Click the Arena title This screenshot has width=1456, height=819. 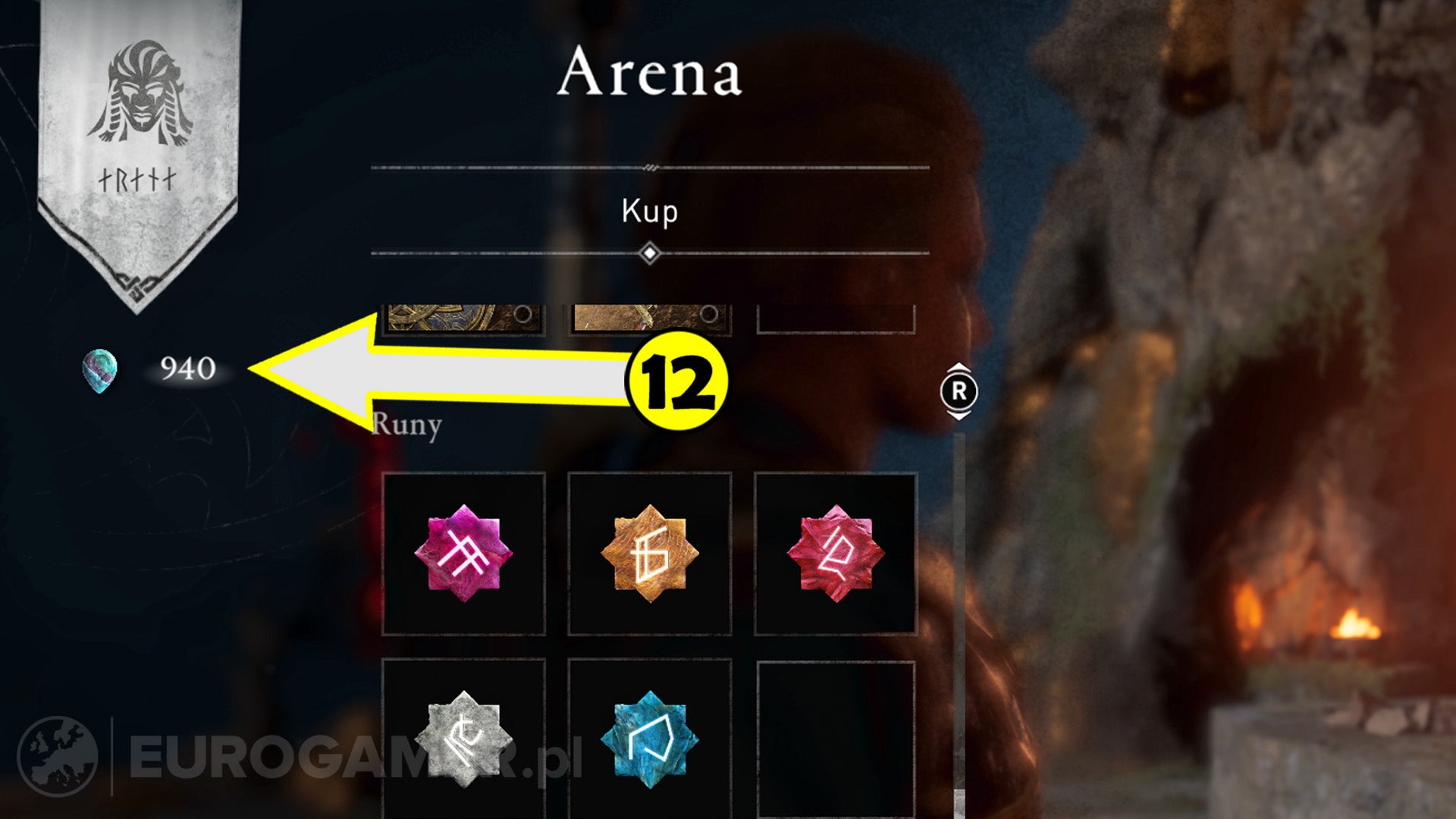pos(650,72)
